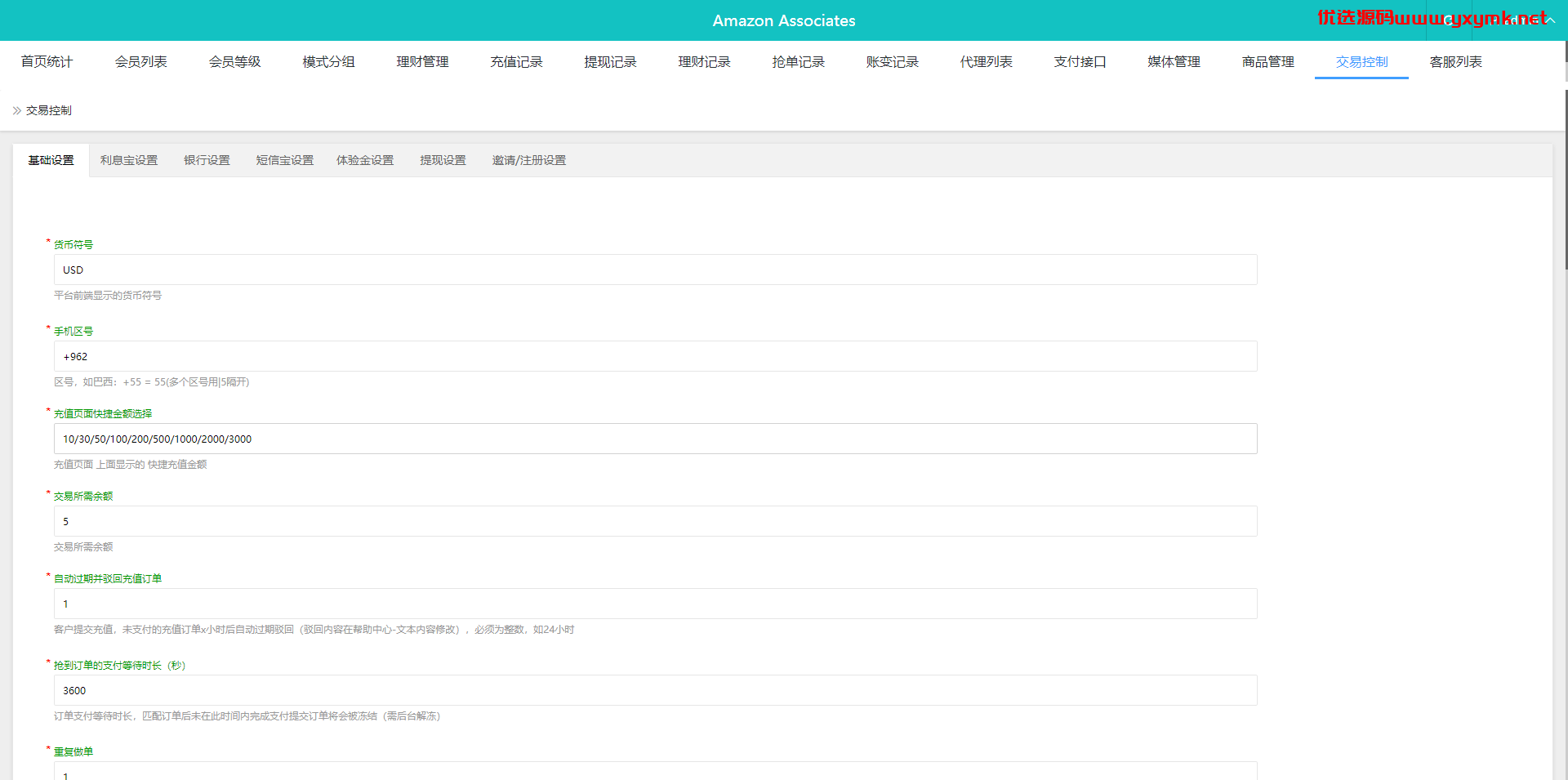
Task: Open 理财管理 section
Action: (x=422, y=62)
